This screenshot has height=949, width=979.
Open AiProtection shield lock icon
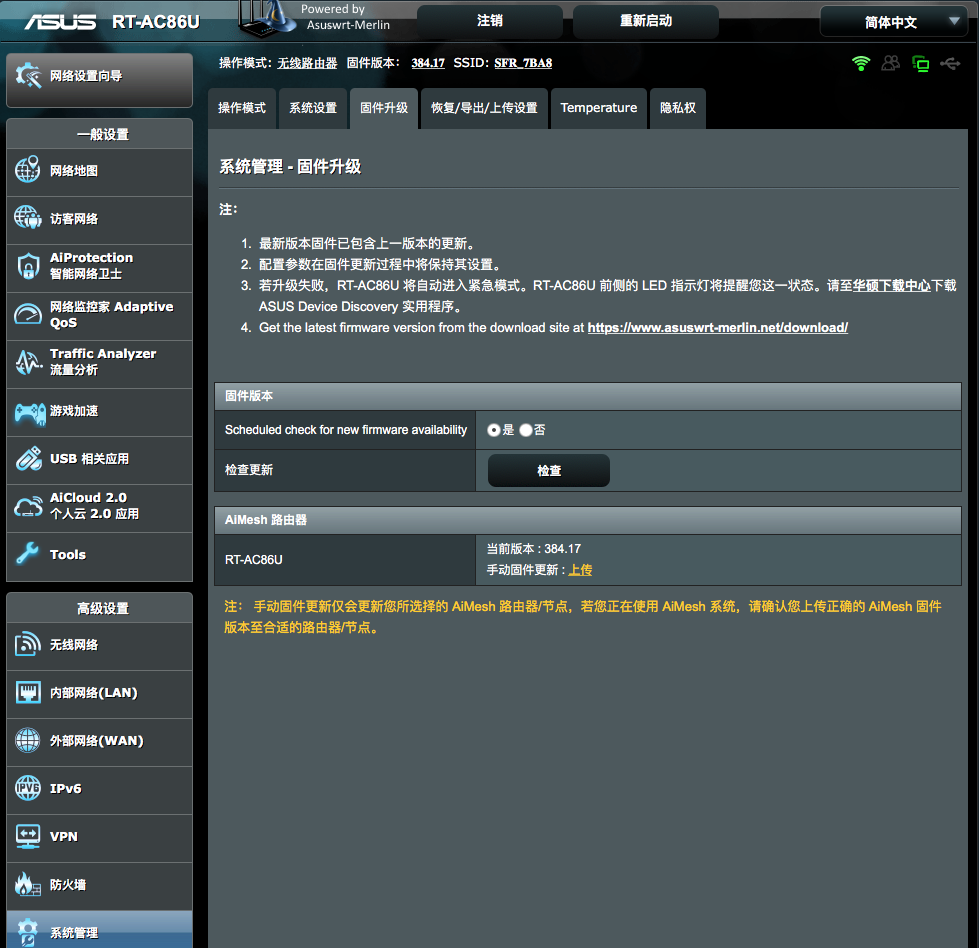click(28, 266)
